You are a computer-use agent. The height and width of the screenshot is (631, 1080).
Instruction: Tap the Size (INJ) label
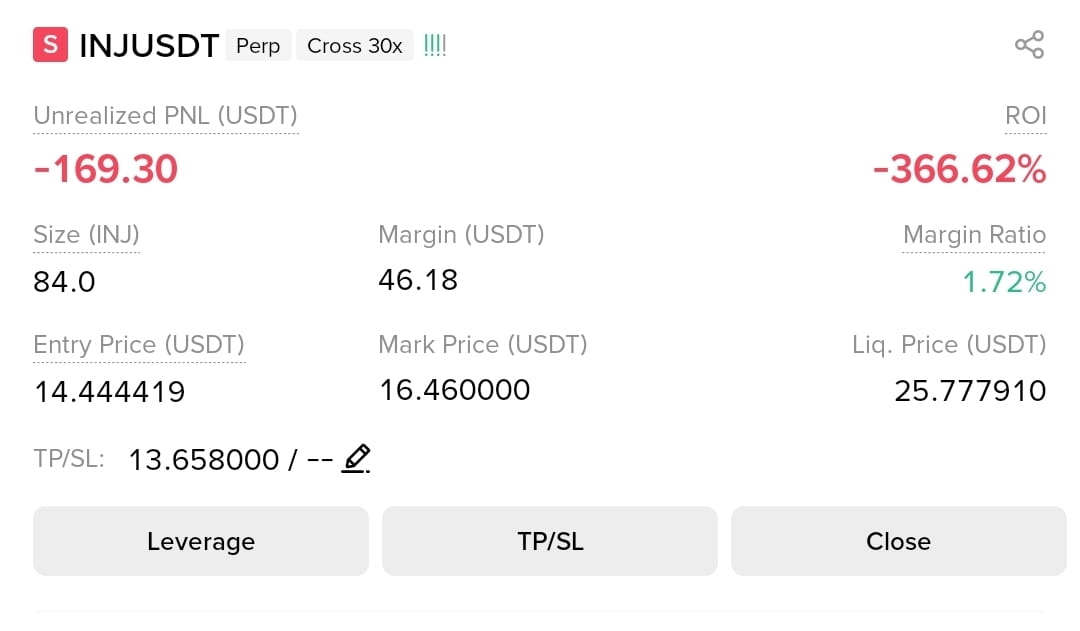point(86,235)
